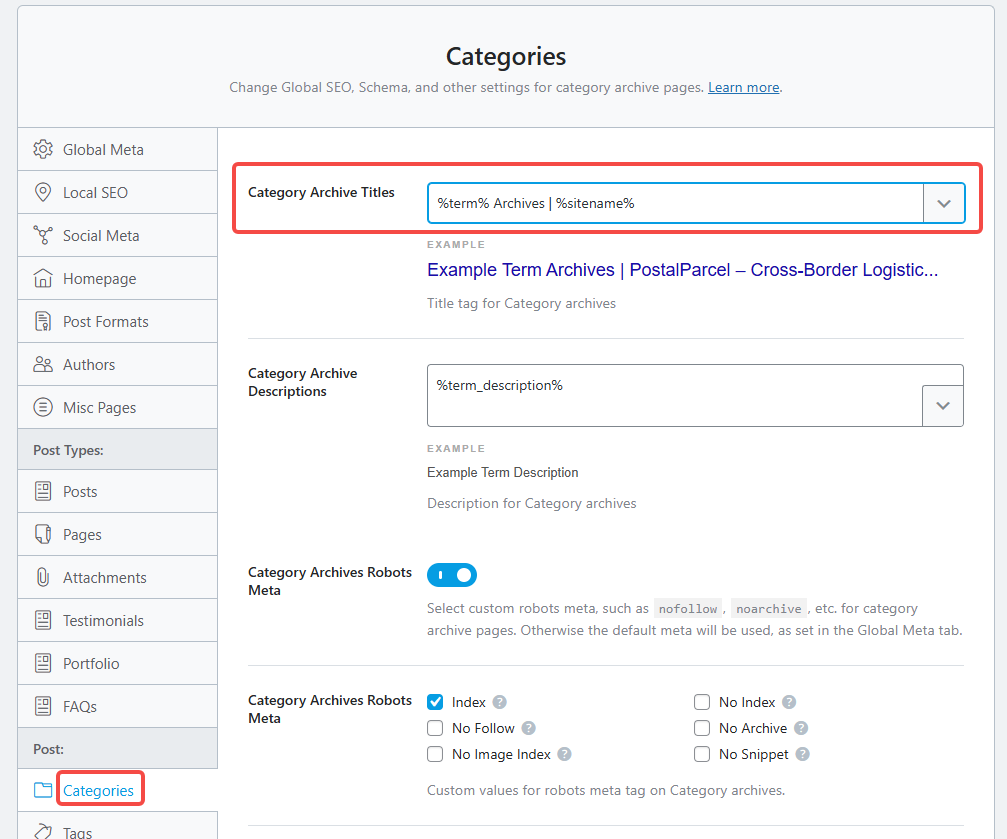Uncheck the Index checkbox

coord(435,702)
